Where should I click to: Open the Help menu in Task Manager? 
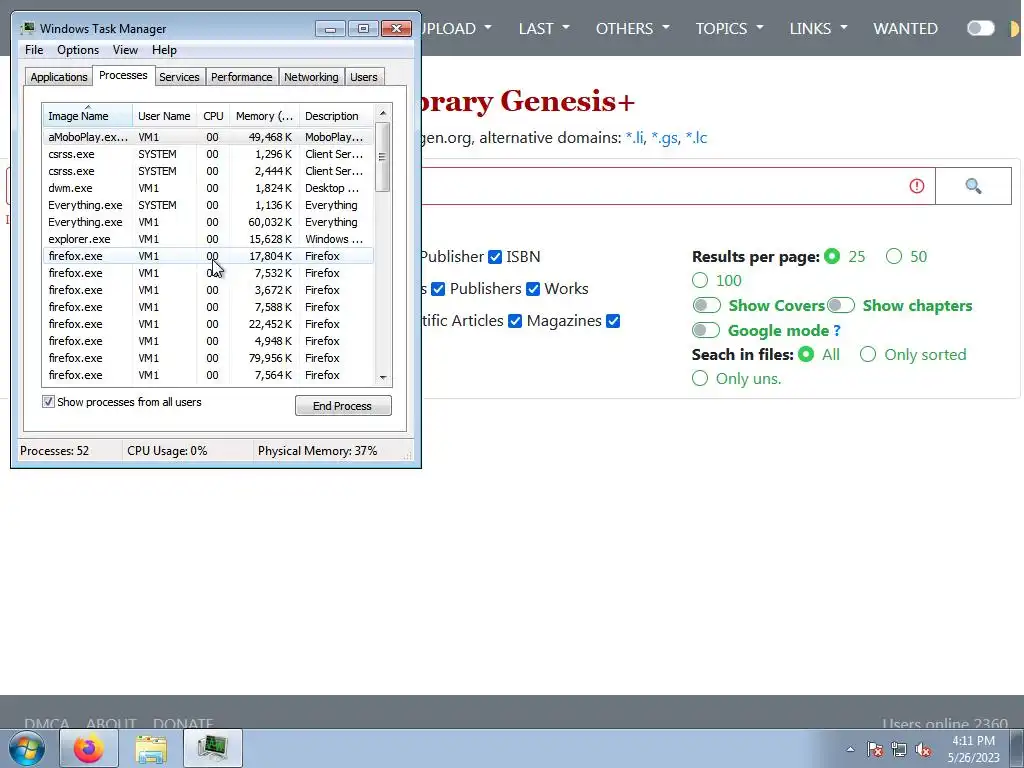click(164, 50)
